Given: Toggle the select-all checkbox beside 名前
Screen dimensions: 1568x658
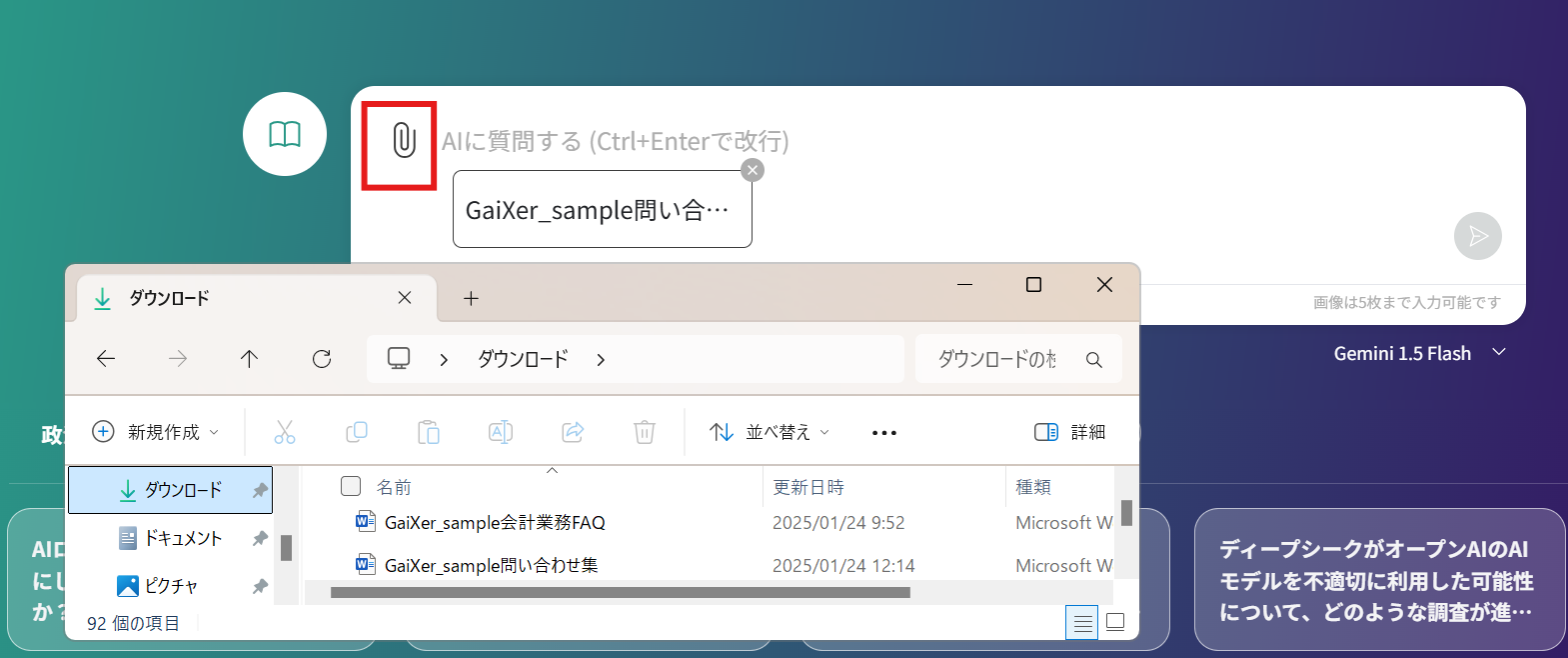Looking at the screenshot, I should coord(351,486).
